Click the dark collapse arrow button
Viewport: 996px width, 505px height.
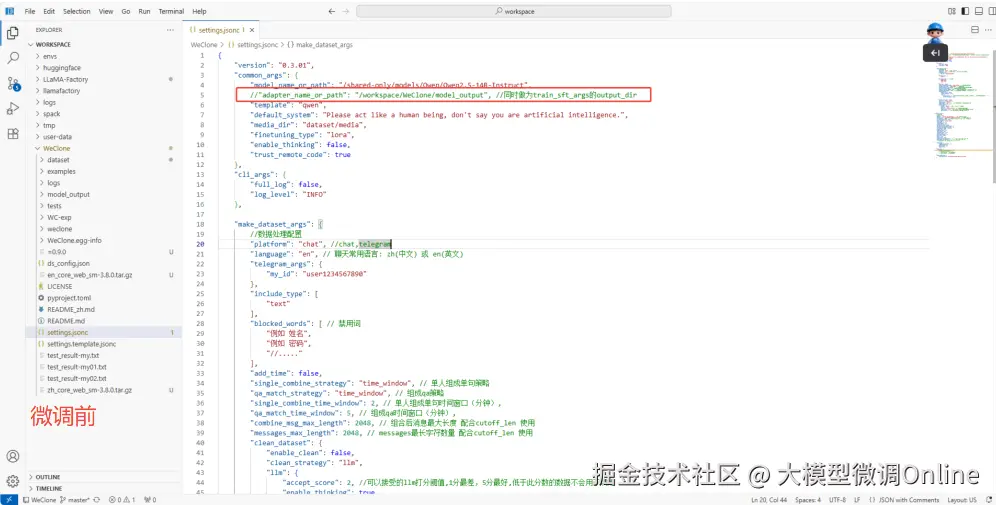pyautogui.click(x=935, y=53)
